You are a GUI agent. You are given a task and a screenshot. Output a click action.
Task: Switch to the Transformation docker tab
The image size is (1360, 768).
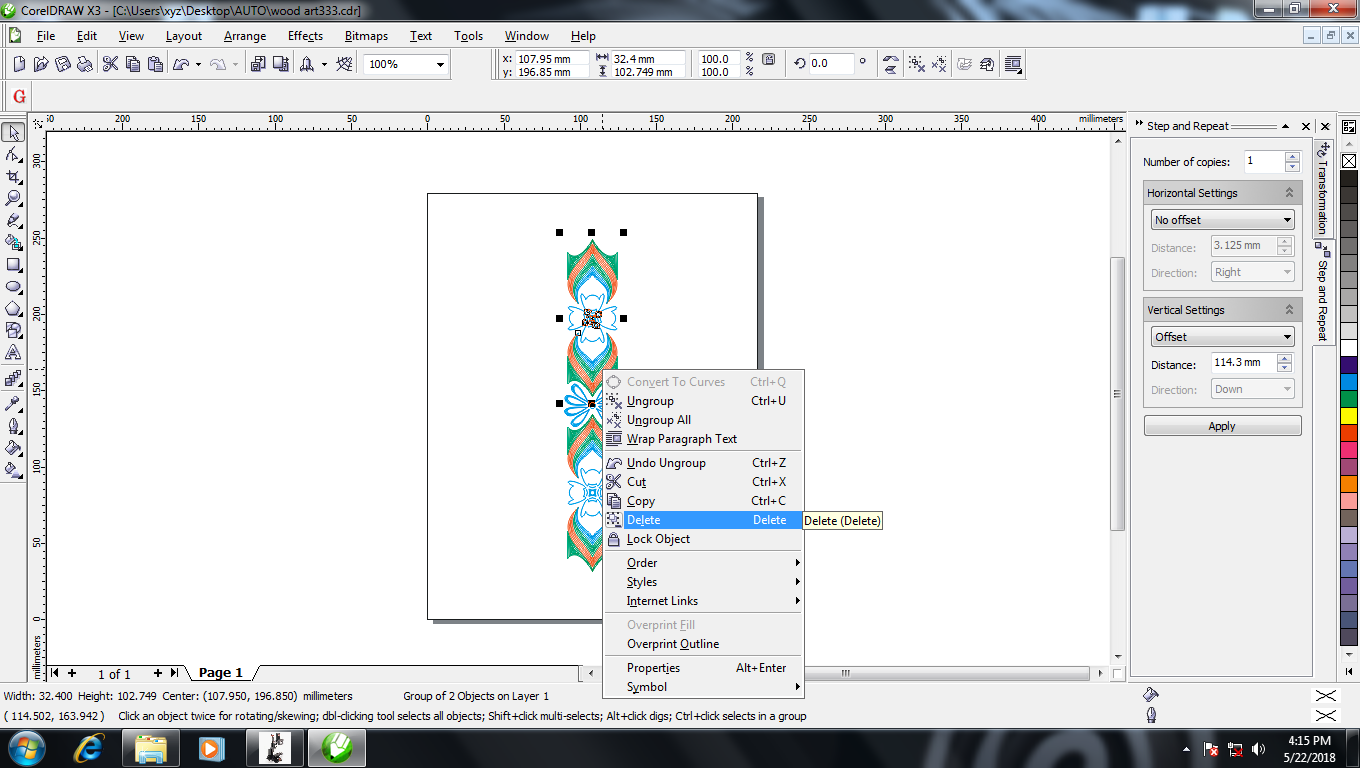pos(1322,189)
